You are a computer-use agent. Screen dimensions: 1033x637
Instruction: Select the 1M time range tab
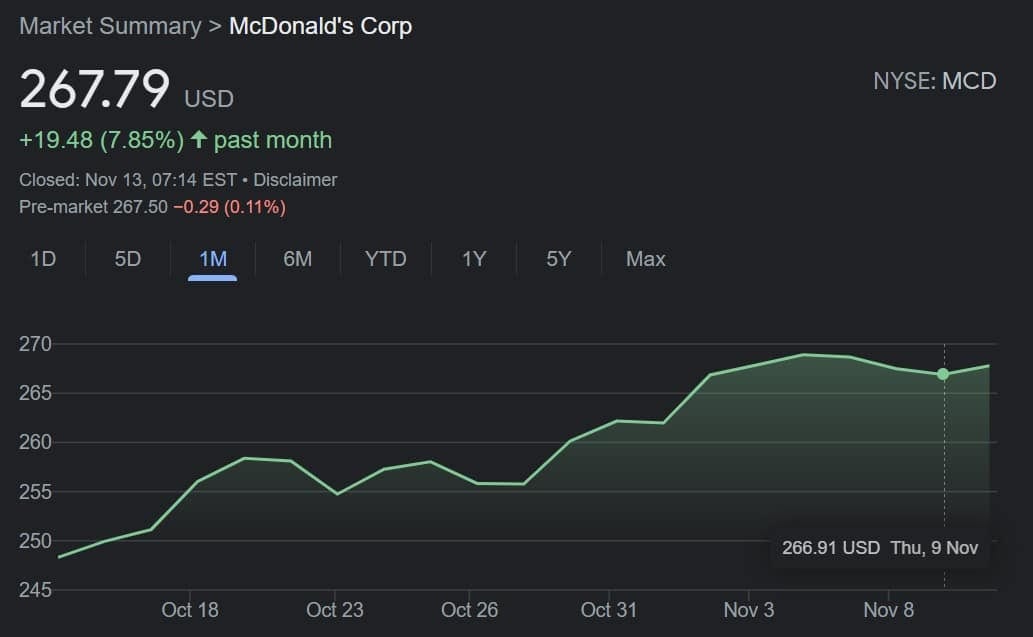click(213, 259)
